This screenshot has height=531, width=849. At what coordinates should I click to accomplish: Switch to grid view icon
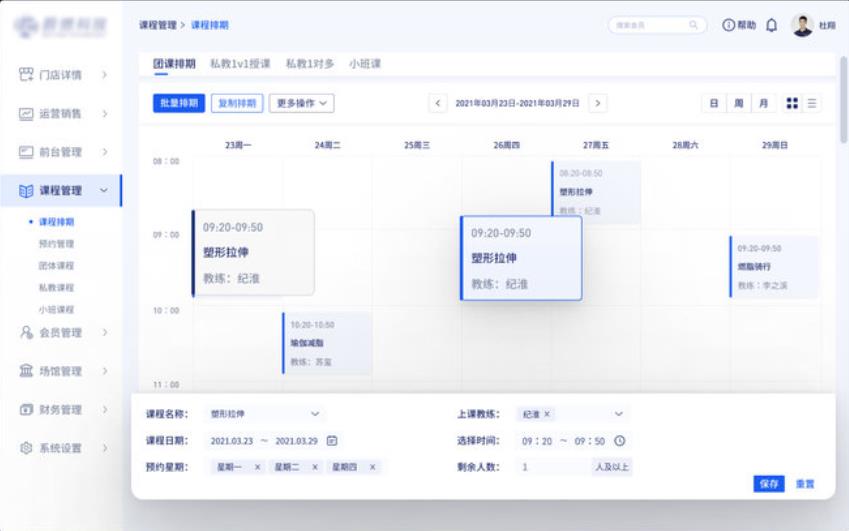point(793,103)
